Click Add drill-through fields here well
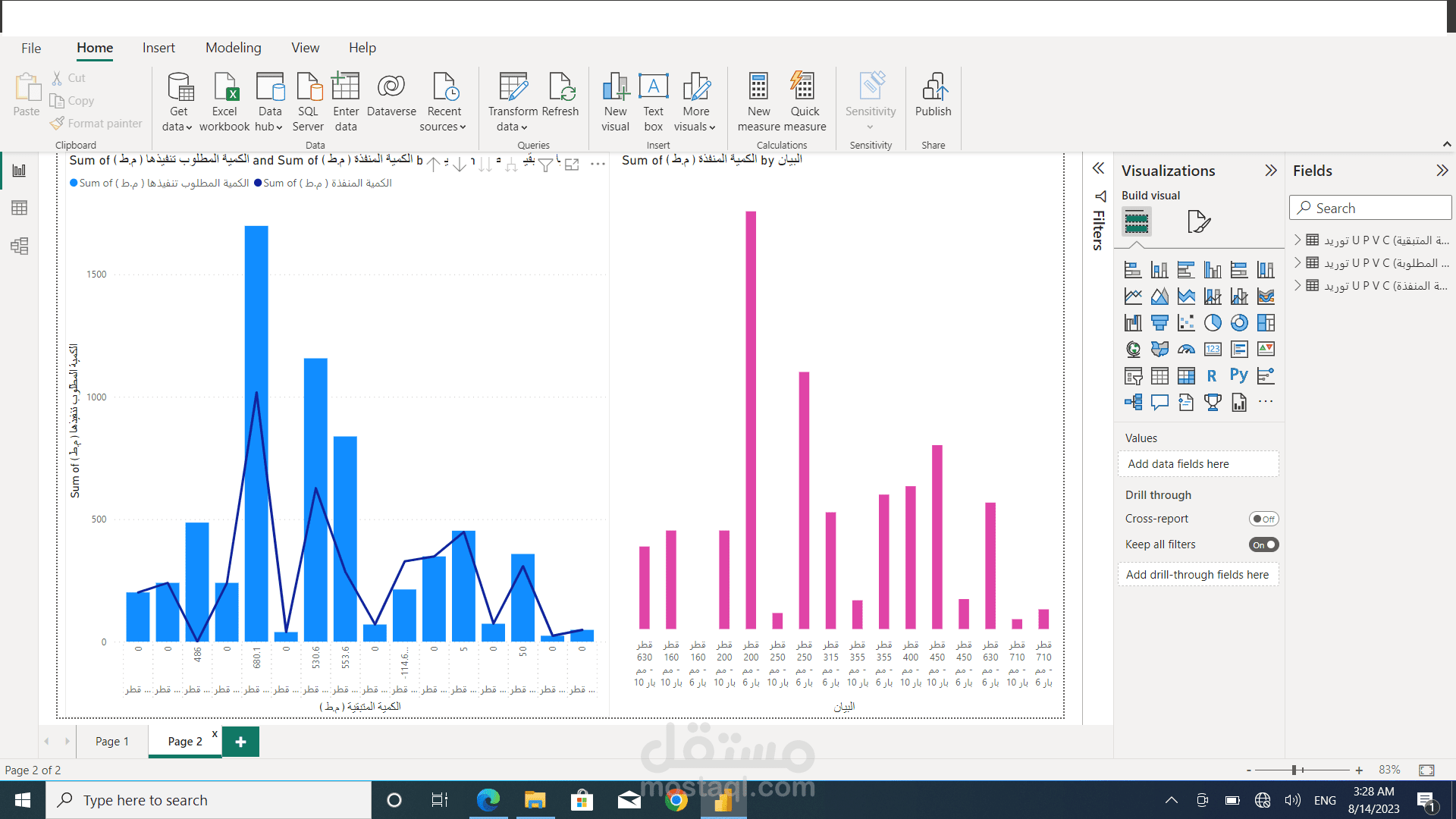Viewport: 1456px width, 819px height. (x=1198, y=574)
